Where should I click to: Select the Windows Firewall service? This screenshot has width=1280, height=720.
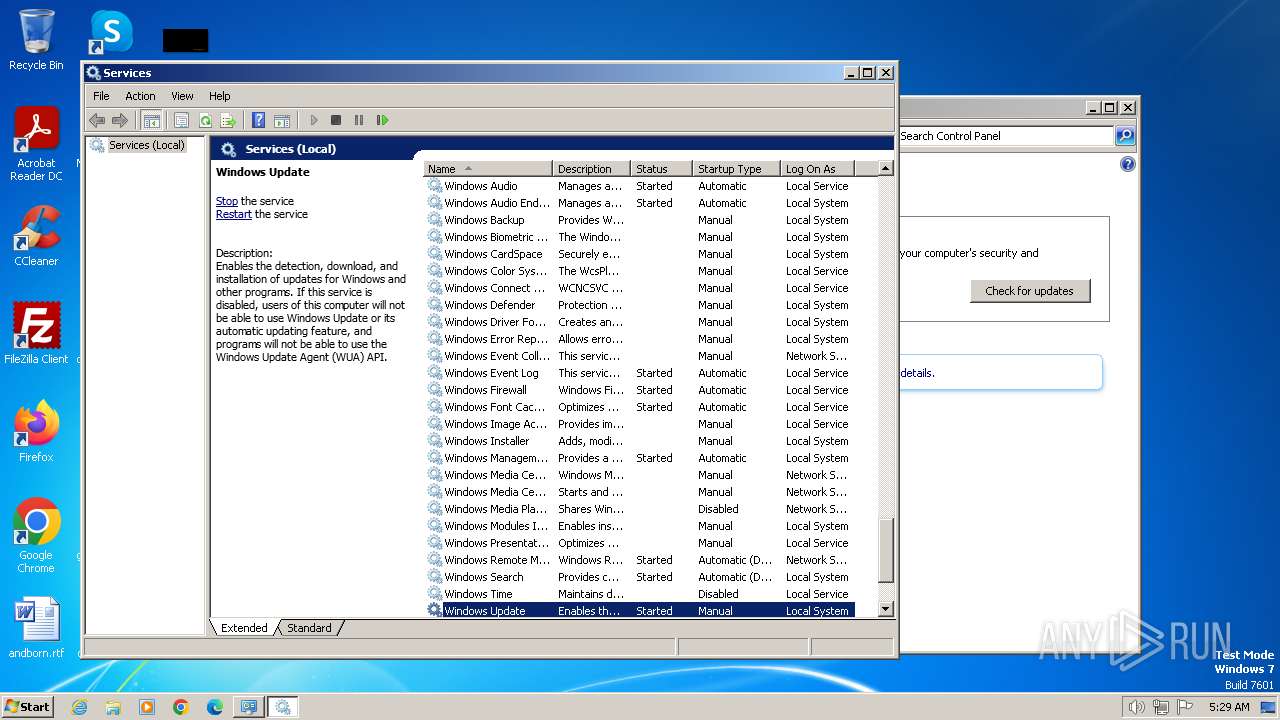(x=640, y=390)
